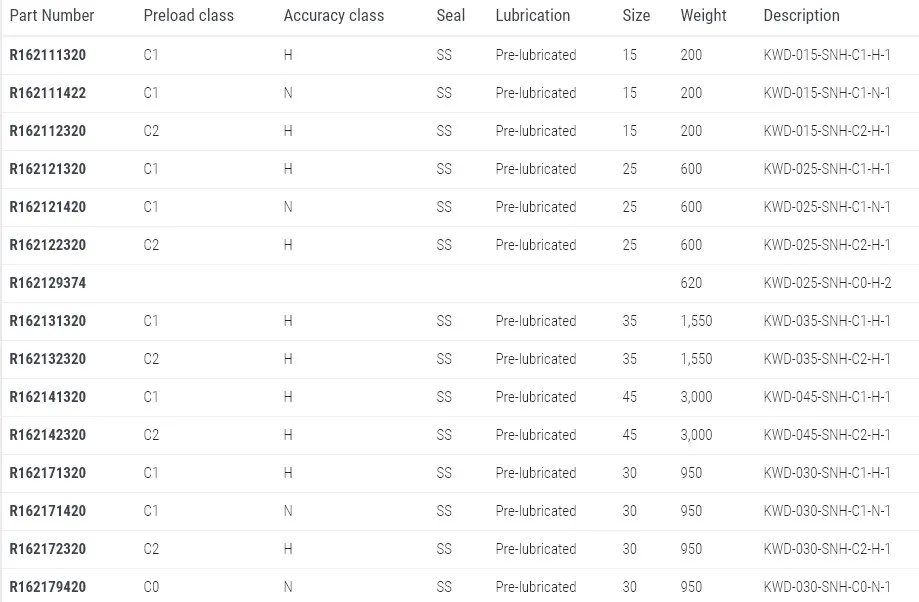Click the Lubrication column header
The height and width of the screenshot is (602, 919).
(532, 16)
